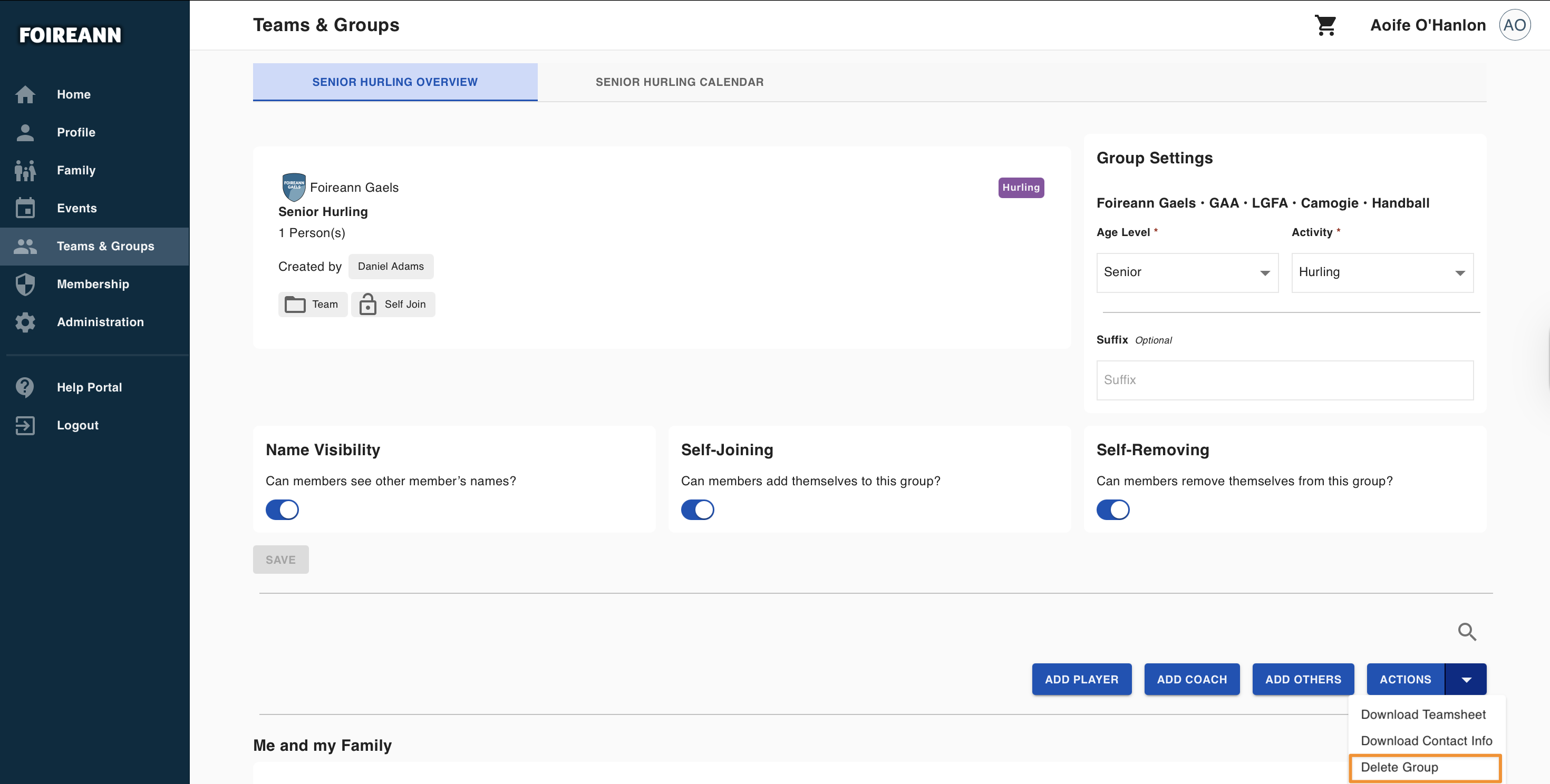Open Home in the sidebar
Viewport: 1550px width, 784px height.
coord(73,94)
